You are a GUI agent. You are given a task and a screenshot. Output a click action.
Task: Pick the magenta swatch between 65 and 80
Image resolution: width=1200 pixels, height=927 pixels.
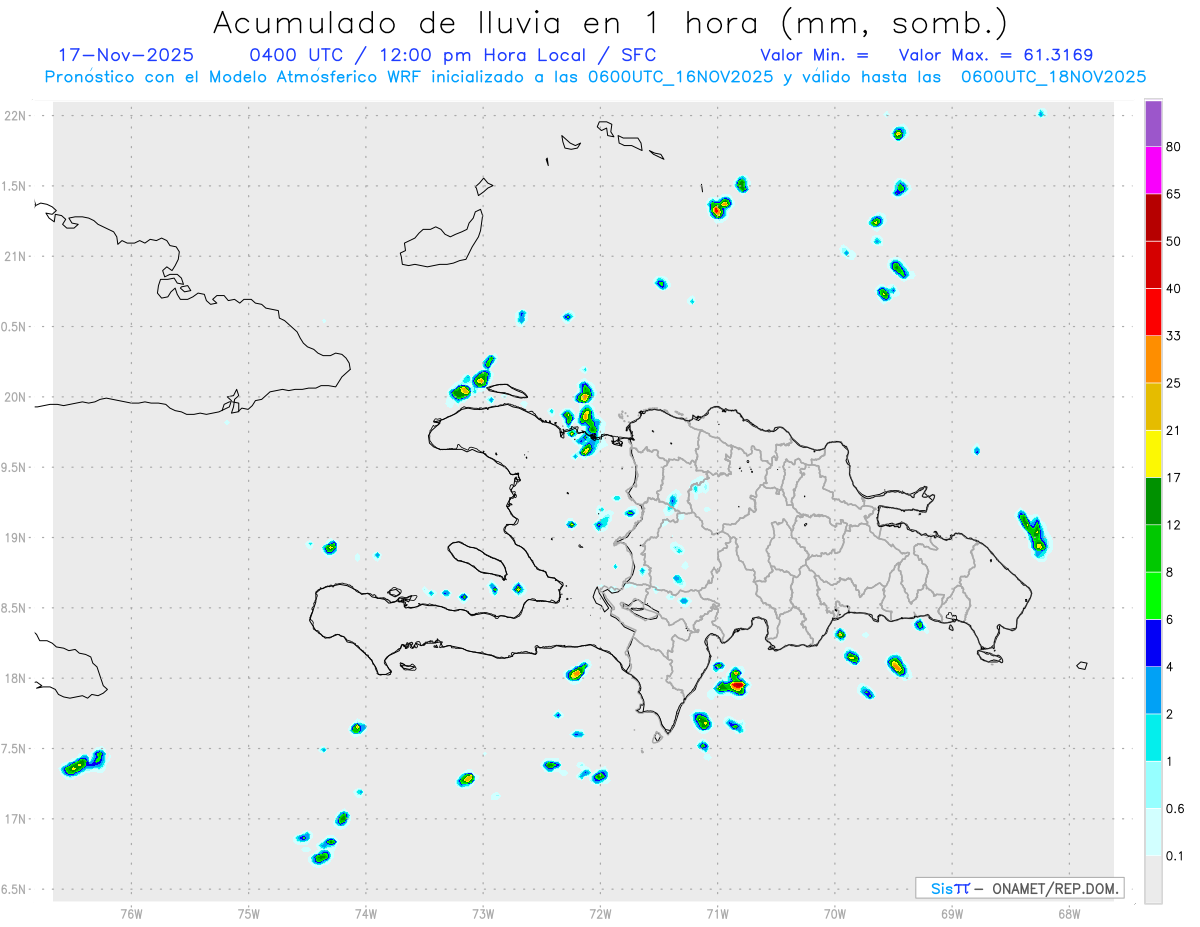click(1153, 170)
